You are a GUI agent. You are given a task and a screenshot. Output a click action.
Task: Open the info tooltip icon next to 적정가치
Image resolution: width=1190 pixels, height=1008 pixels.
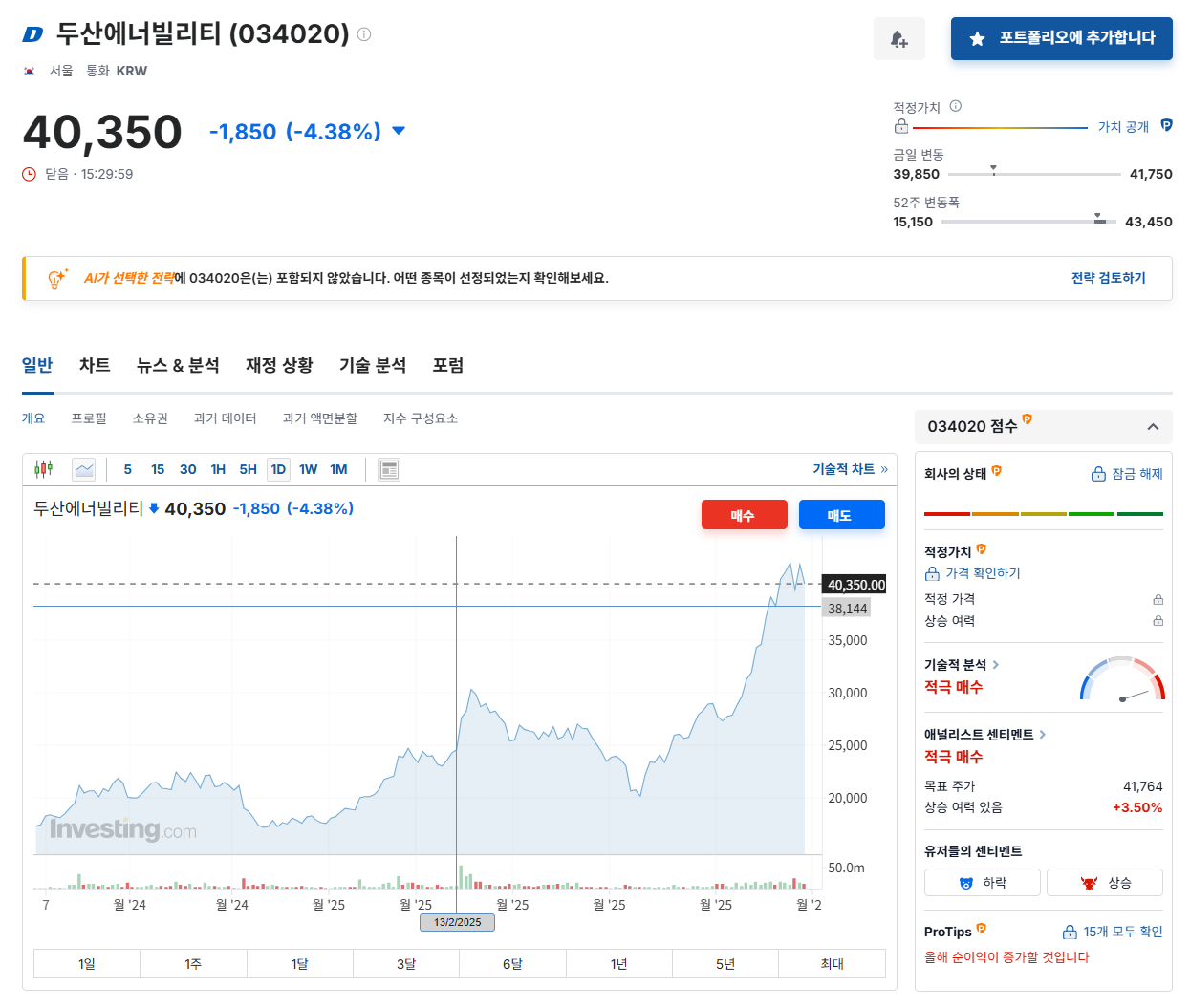tap(956, 106)
